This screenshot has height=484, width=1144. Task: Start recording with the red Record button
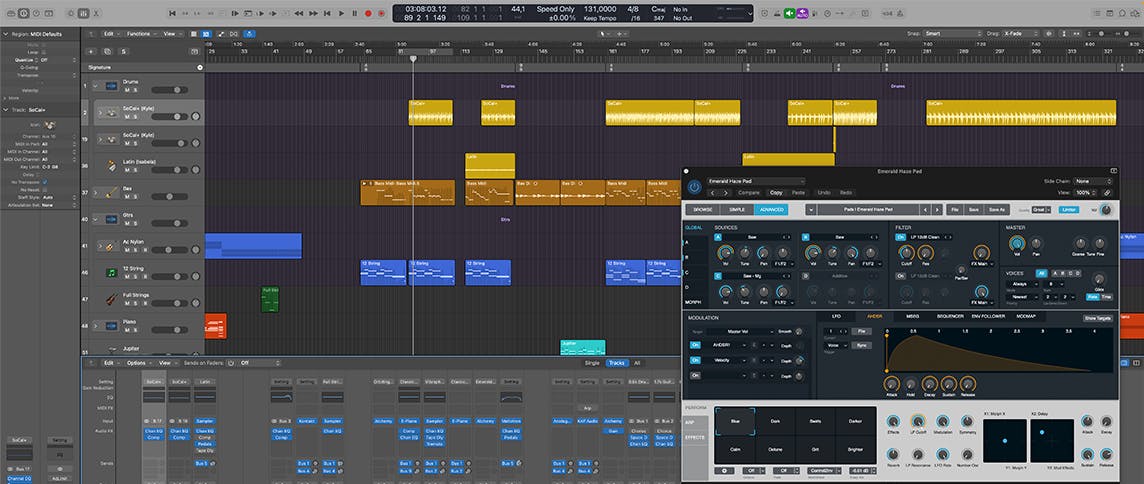pos(368,13)
